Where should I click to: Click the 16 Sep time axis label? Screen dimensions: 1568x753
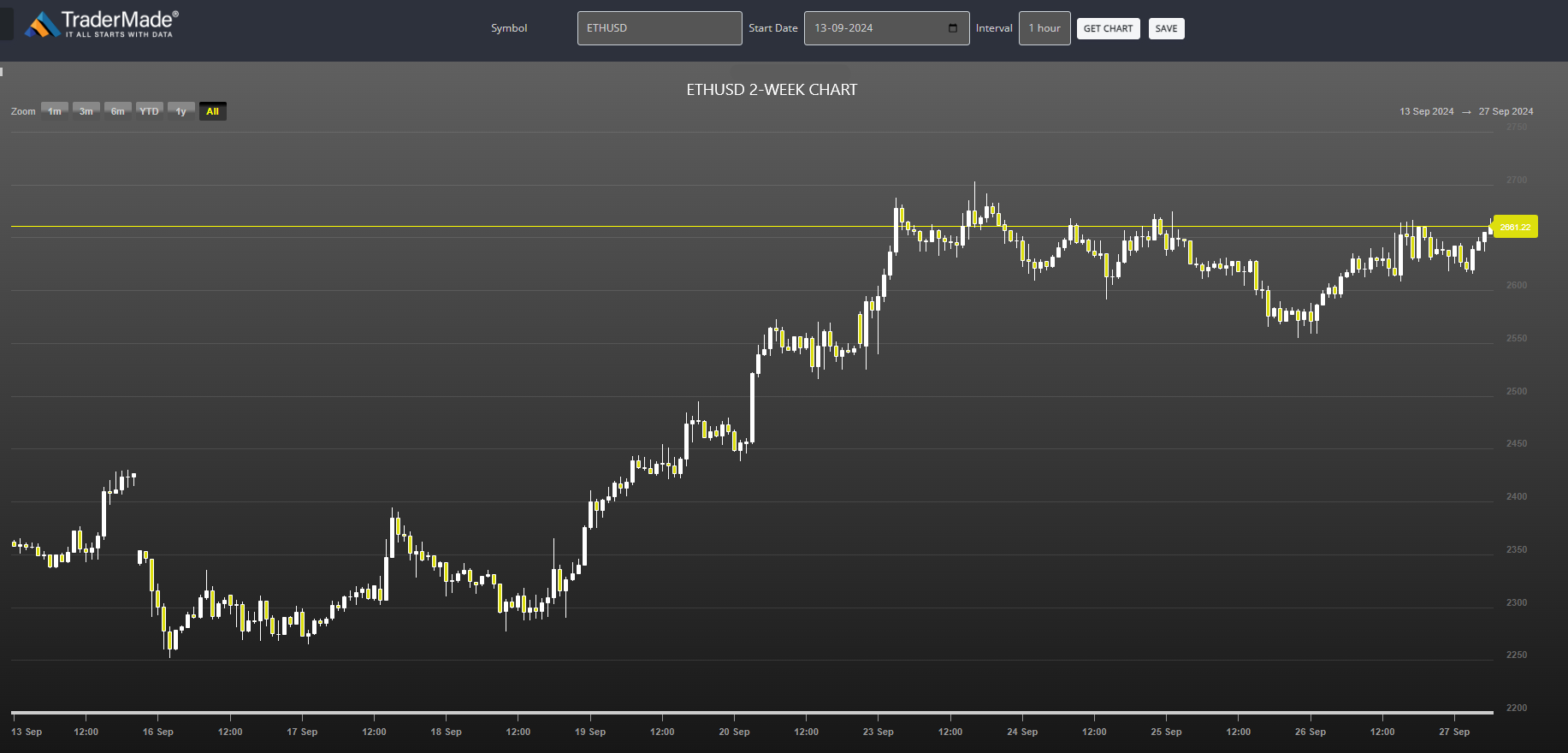click(158, 732)
